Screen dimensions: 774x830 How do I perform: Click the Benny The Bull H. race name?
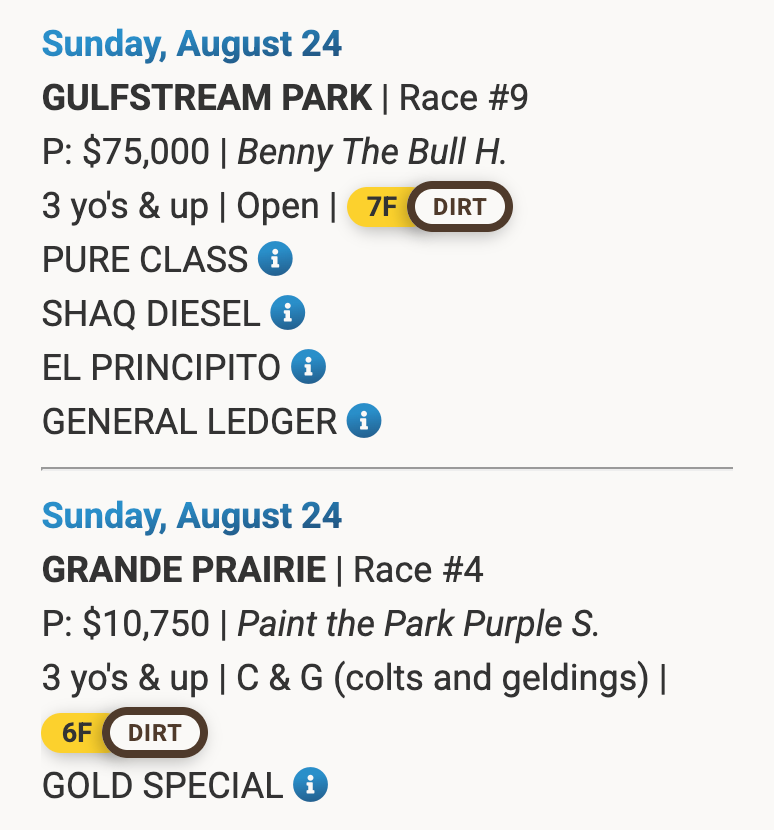point(372,152)
